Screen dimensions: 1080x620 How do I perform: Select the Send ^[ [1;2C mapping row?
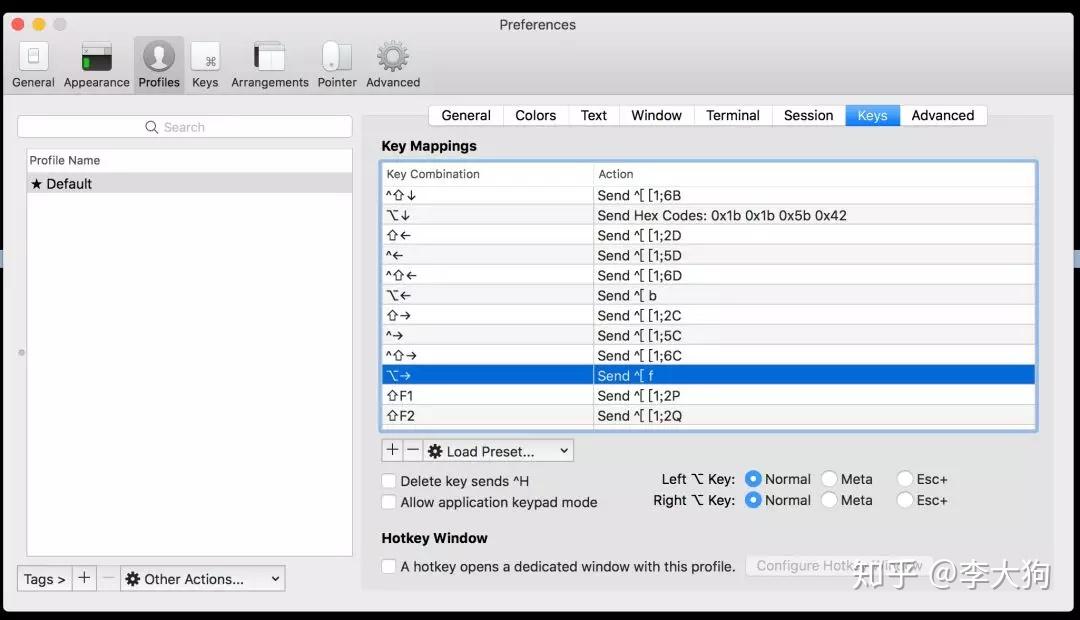[708, 315]
